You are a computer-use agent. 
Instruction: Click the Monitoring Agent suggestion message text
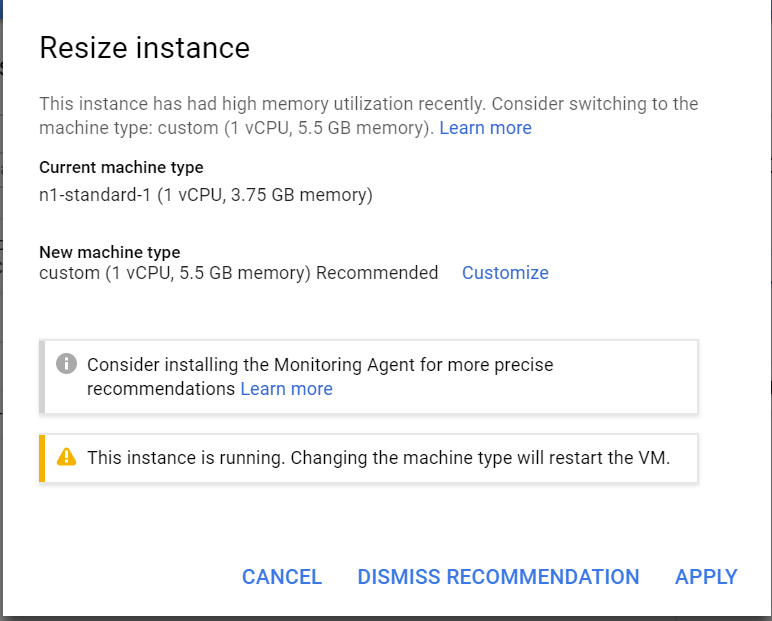(x=320, y=365)
